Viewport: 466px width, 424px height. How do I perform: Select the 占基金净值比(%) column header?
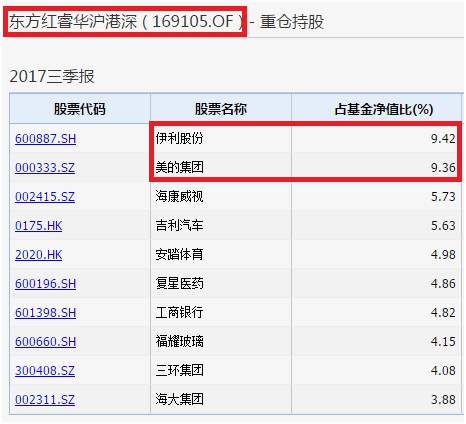[377, 109]
